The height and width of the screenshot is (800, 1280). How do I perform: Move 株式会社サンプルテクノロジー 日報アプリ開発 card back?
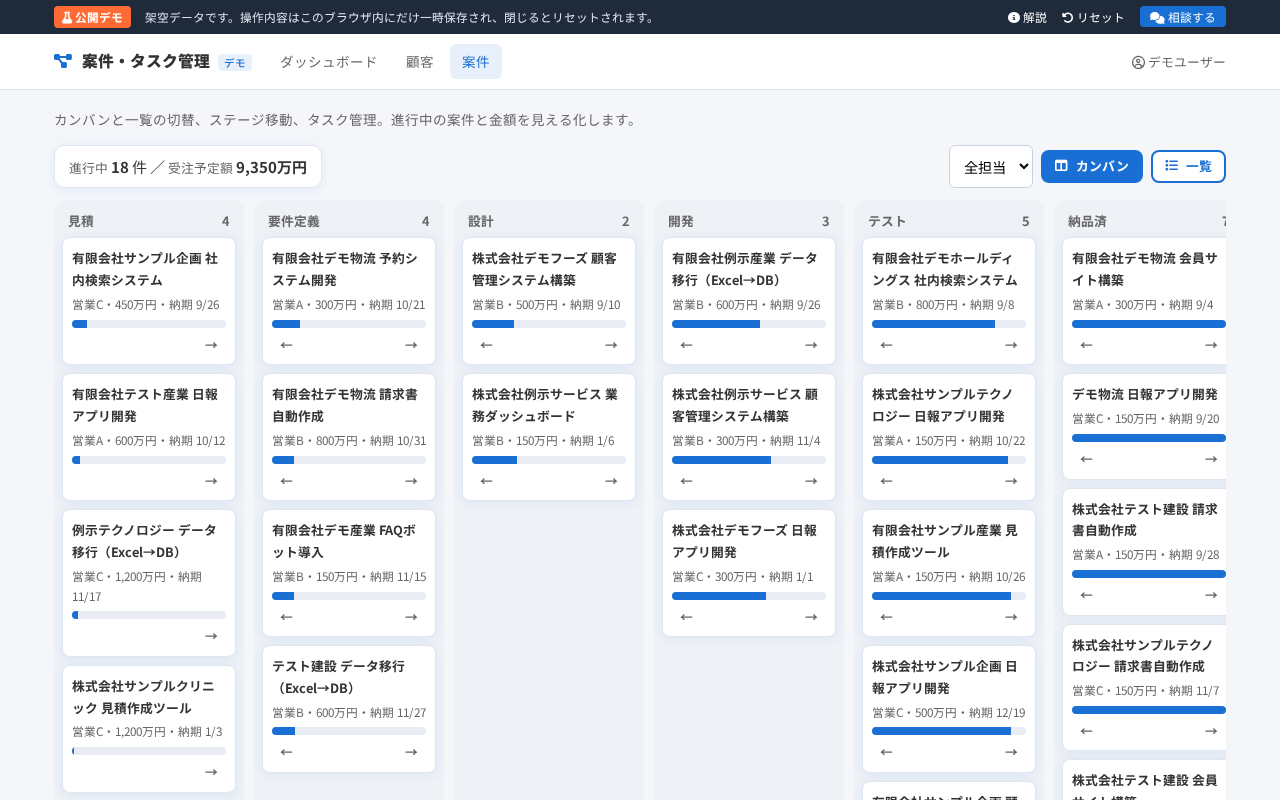pyautogui.click(x=887, y=481)
